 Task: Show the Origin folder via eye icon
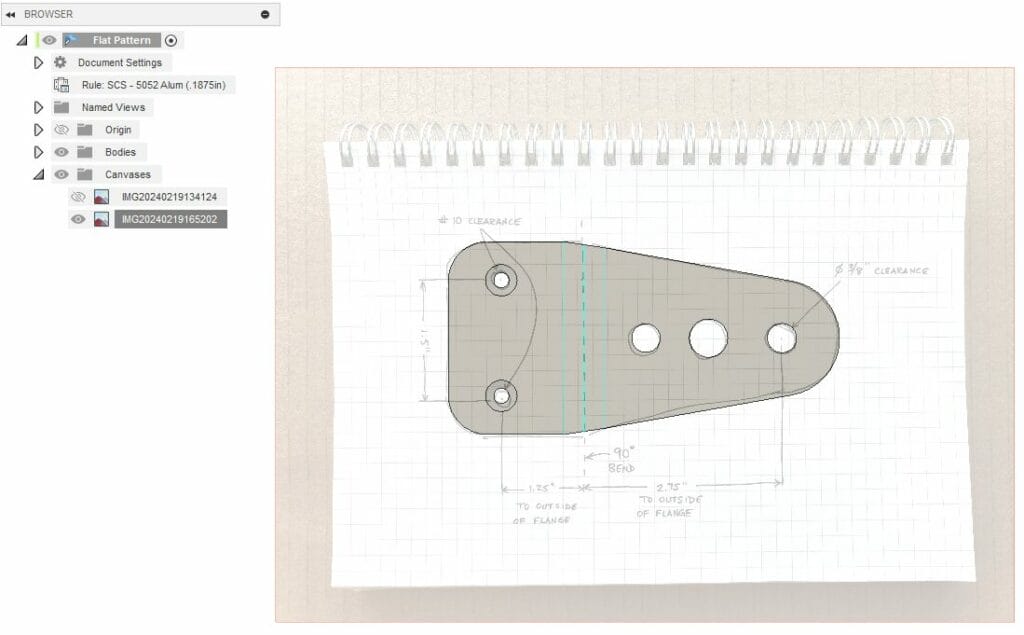[61, 130]
